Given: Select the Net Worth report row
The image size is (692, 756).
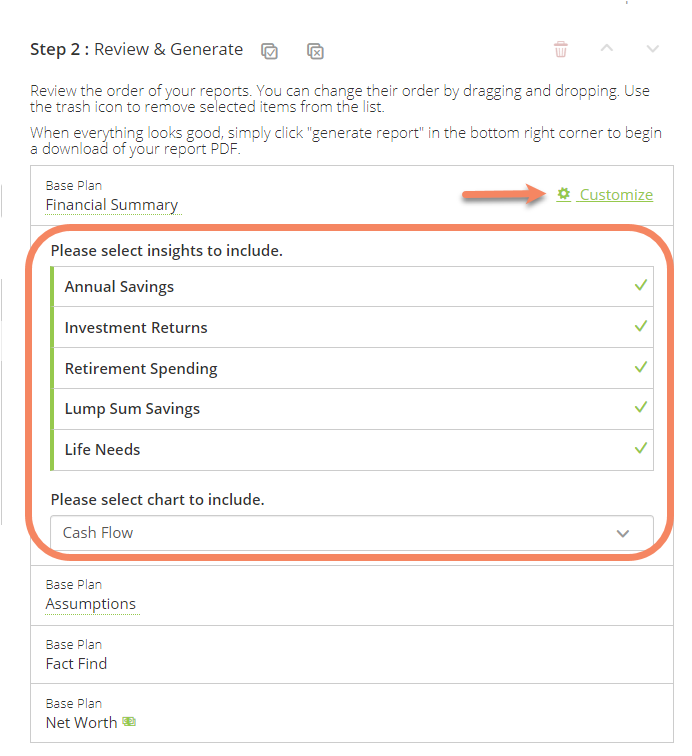Looking at the screenshot, I should click(x=352, y=713).
